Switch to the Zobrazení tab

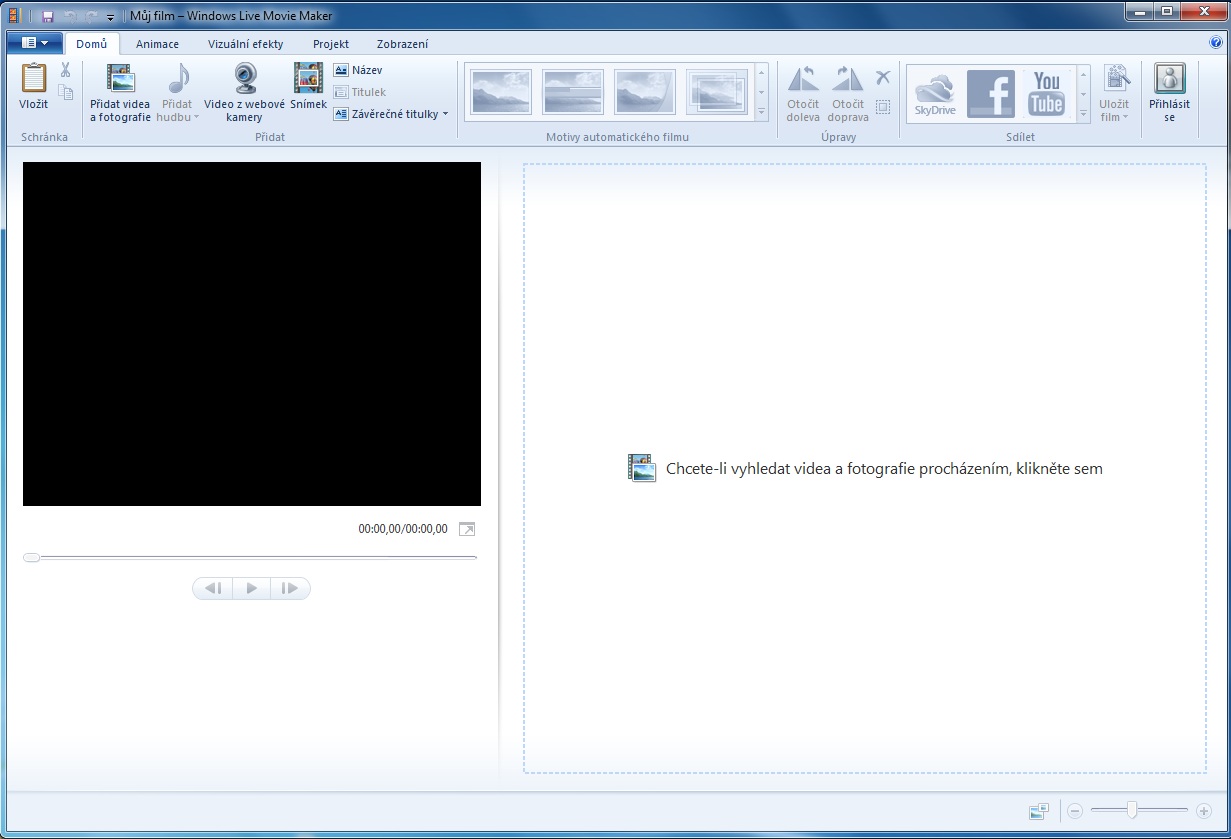coord(403,44)
